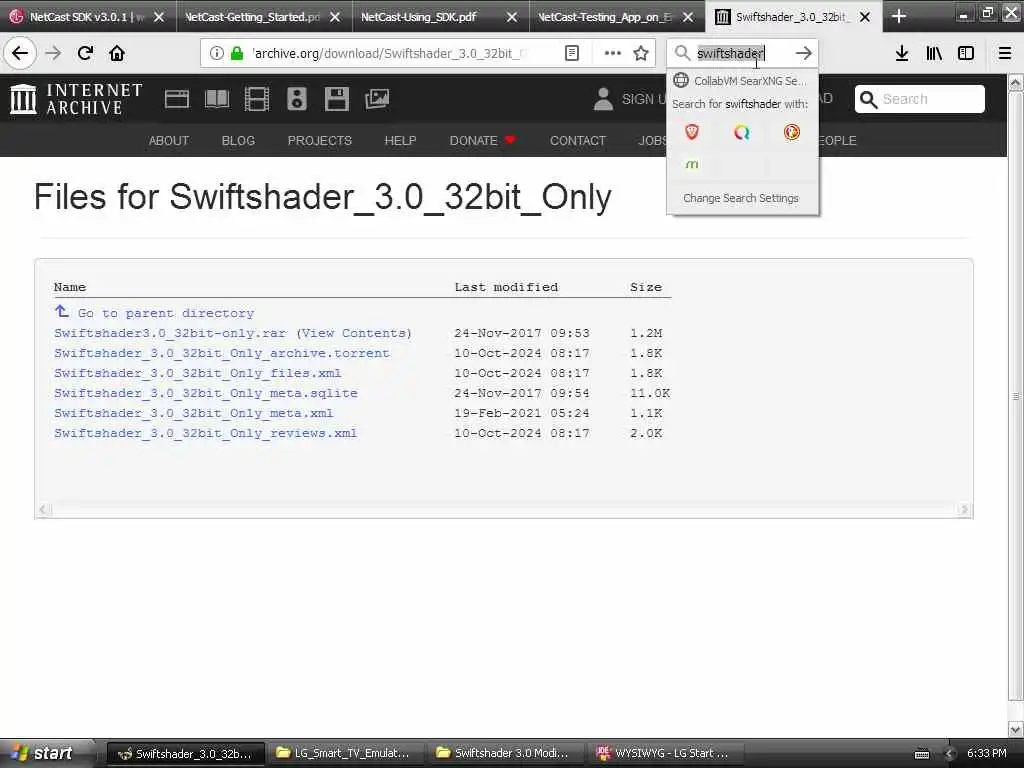Search with DuckDuckGo engine icon
1024x768 pixels.
click(x=792, y=133)
